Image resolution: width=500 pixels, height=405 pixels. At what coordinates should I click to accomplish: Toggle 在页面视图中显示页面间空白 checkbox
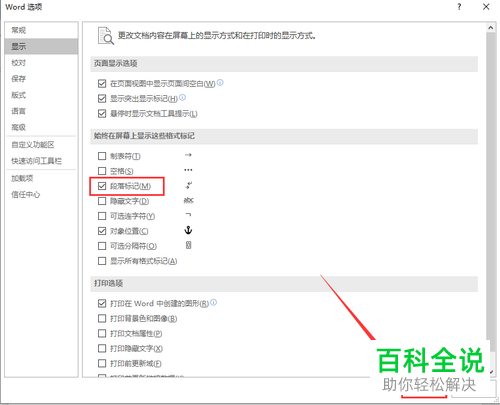(x=102, y=84)
